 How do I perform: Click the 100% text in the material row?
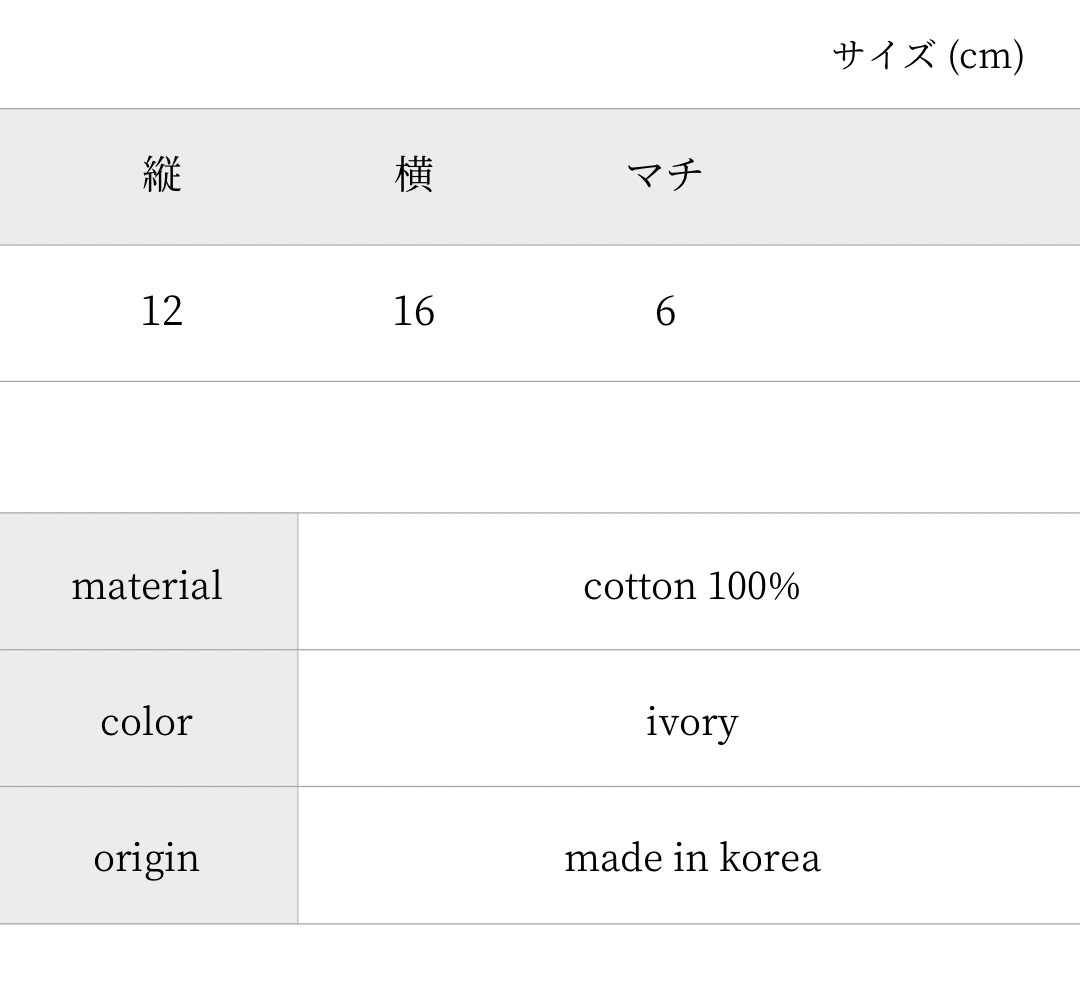754,586
